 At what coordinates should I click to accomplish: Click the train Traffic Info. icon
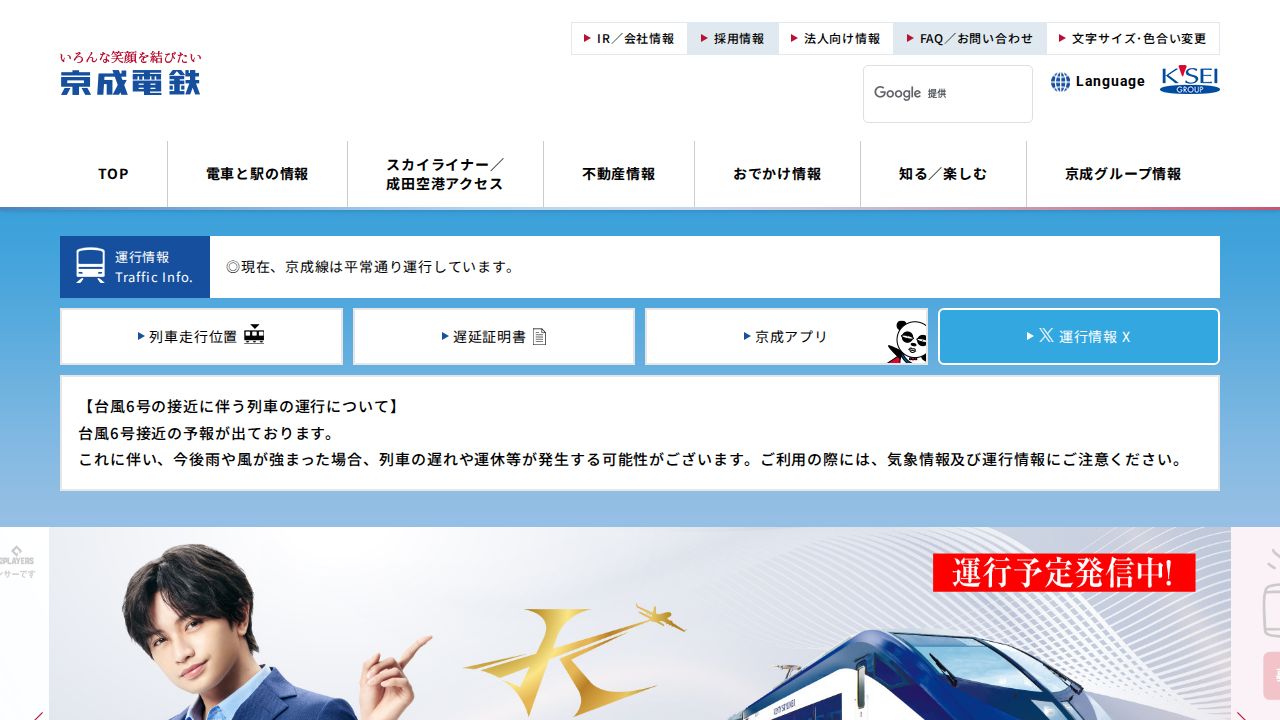coord(90,266)
